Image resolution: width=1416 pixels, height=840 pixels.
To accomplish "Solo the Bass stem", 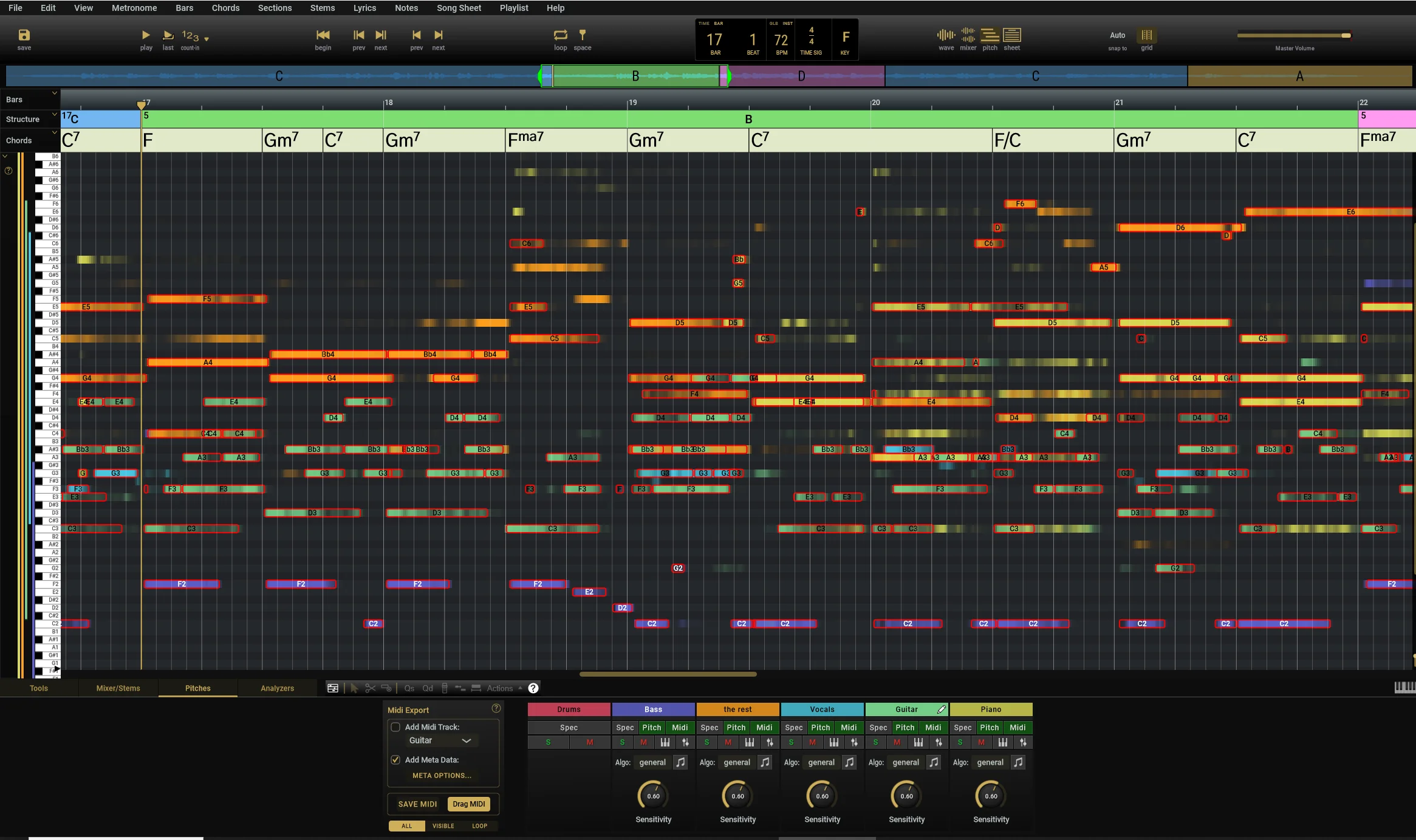I will [622, 742].
